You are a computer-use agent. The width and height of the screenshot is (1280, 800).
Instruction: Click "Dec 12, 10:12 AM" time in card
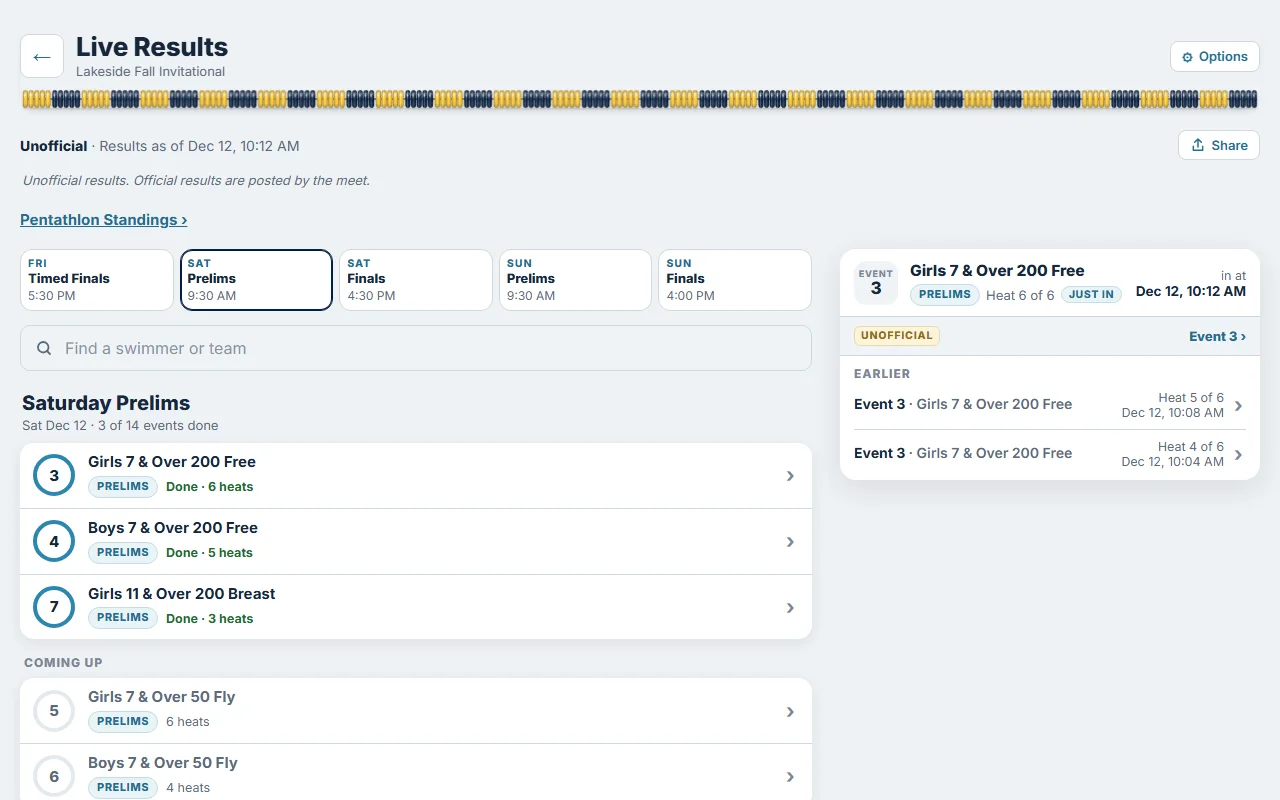point(1191,292)
